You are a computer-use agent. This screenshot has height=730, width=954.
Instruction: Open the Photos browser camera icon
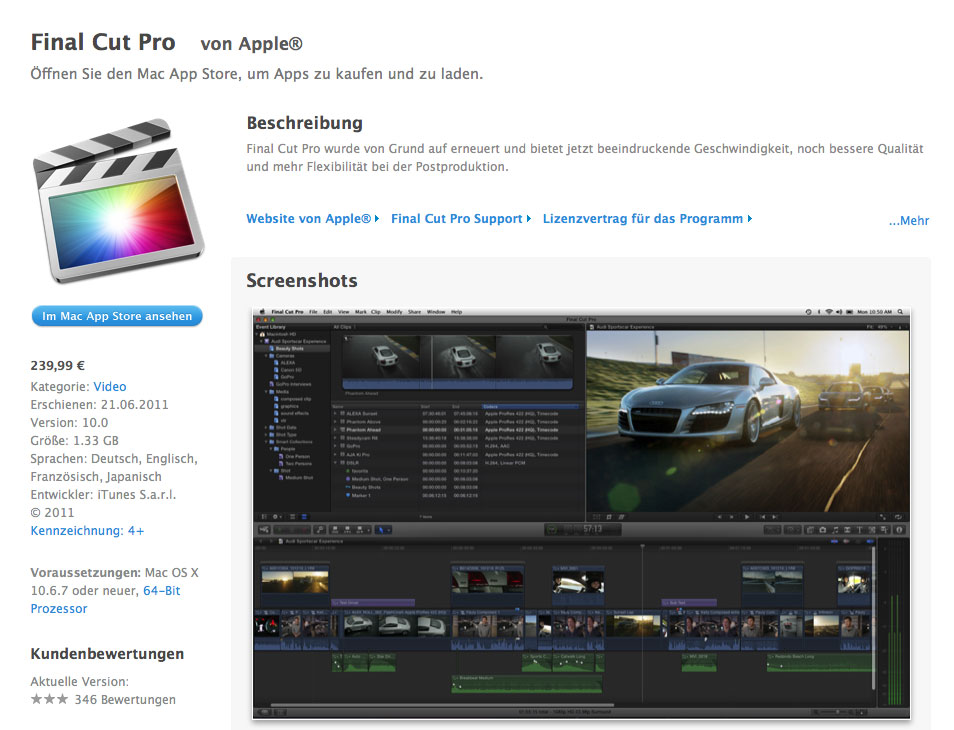pos(822,529)
